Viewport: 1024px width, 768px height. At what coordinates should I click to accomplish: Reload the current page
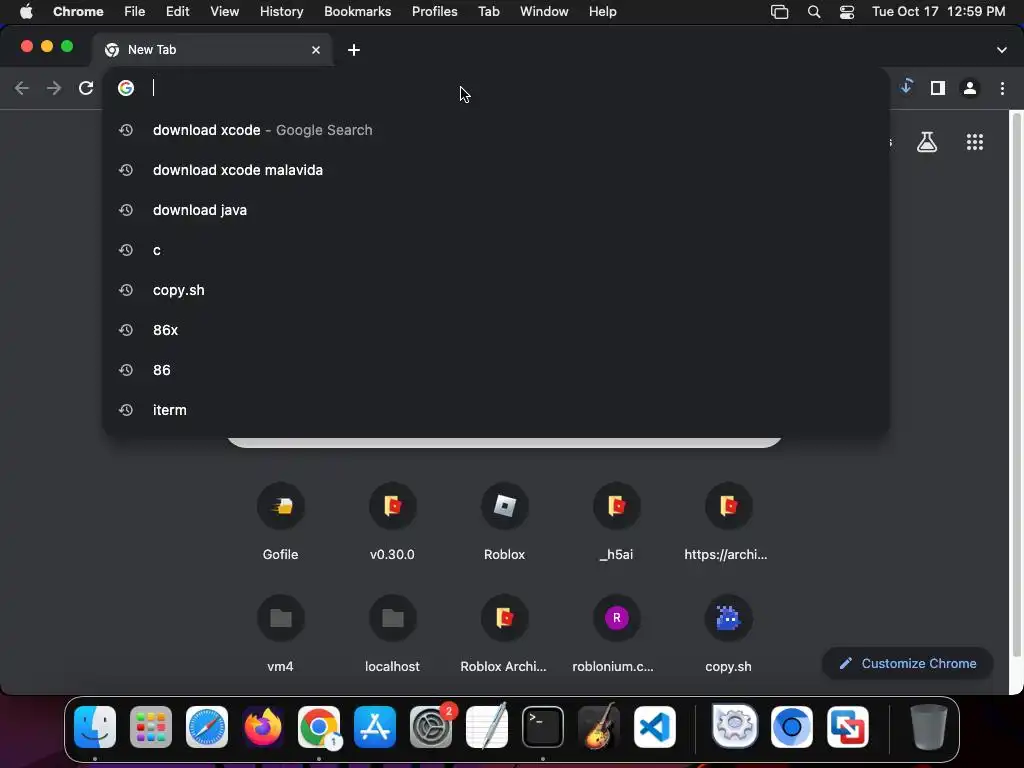coord(86,88)
